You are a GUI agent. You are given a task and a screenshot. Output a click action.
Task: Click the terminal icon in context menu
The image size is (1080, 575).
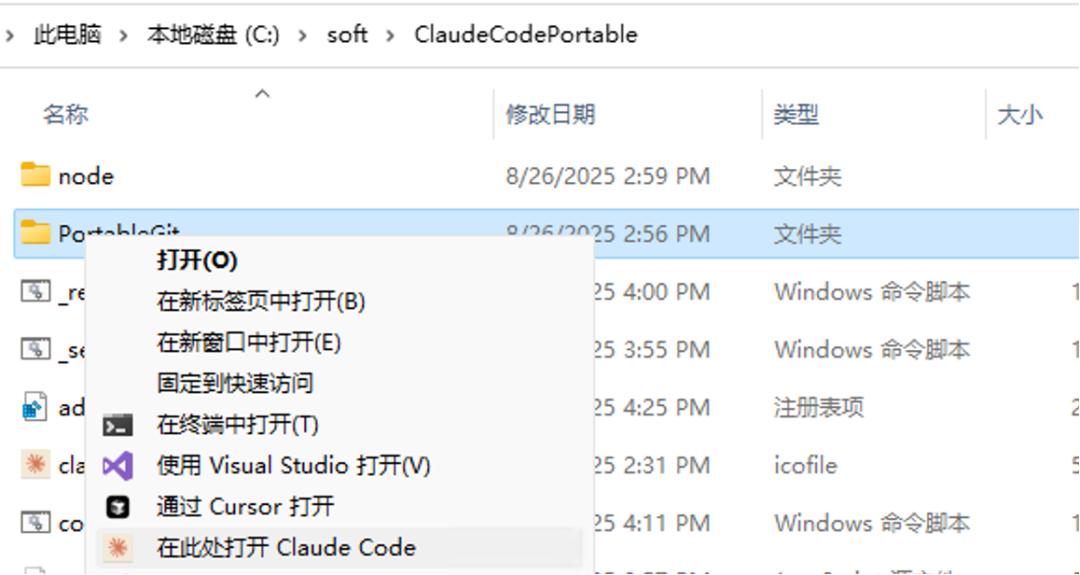click(118, 425)
